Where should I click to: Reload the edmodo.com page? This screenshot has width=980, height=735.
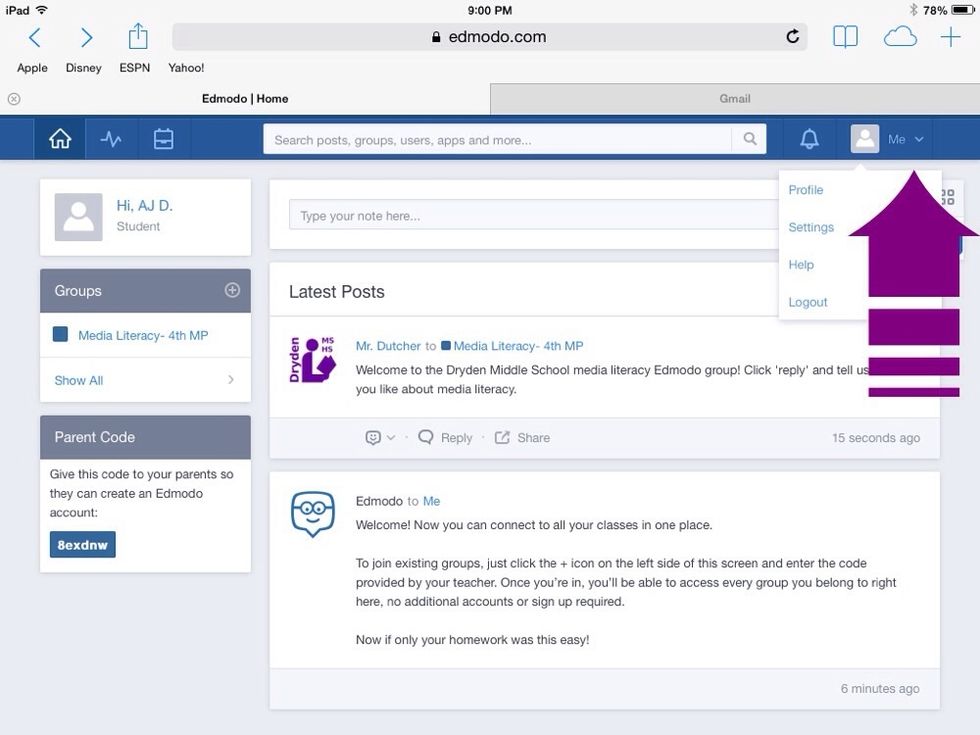(793, 37)
